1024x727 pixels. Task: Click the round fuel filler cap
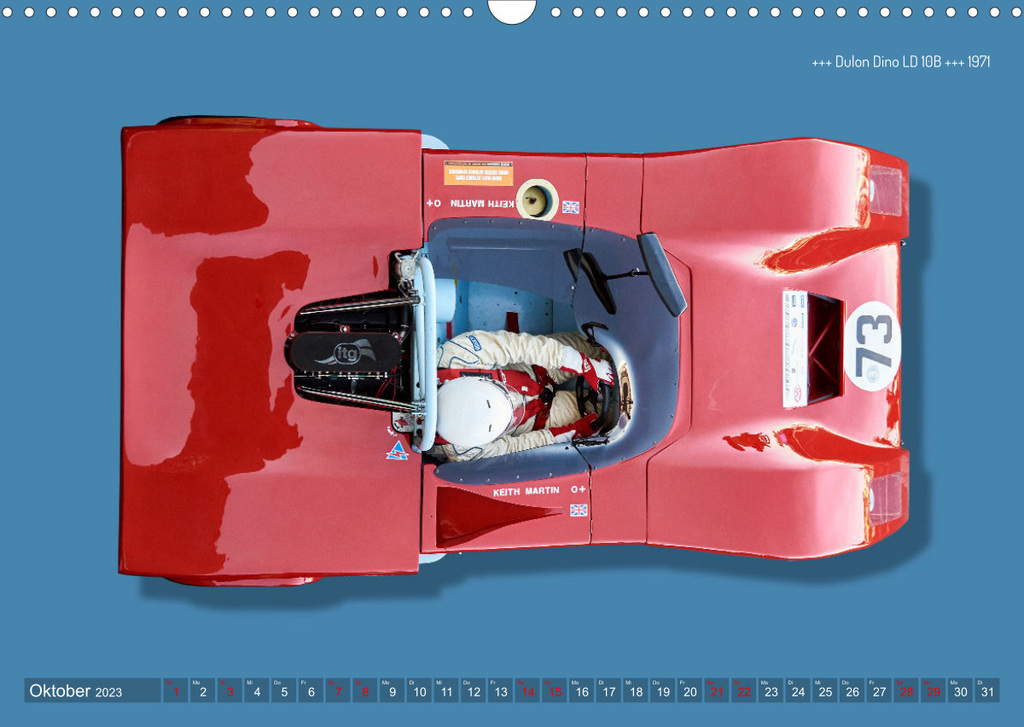[536, 199]
